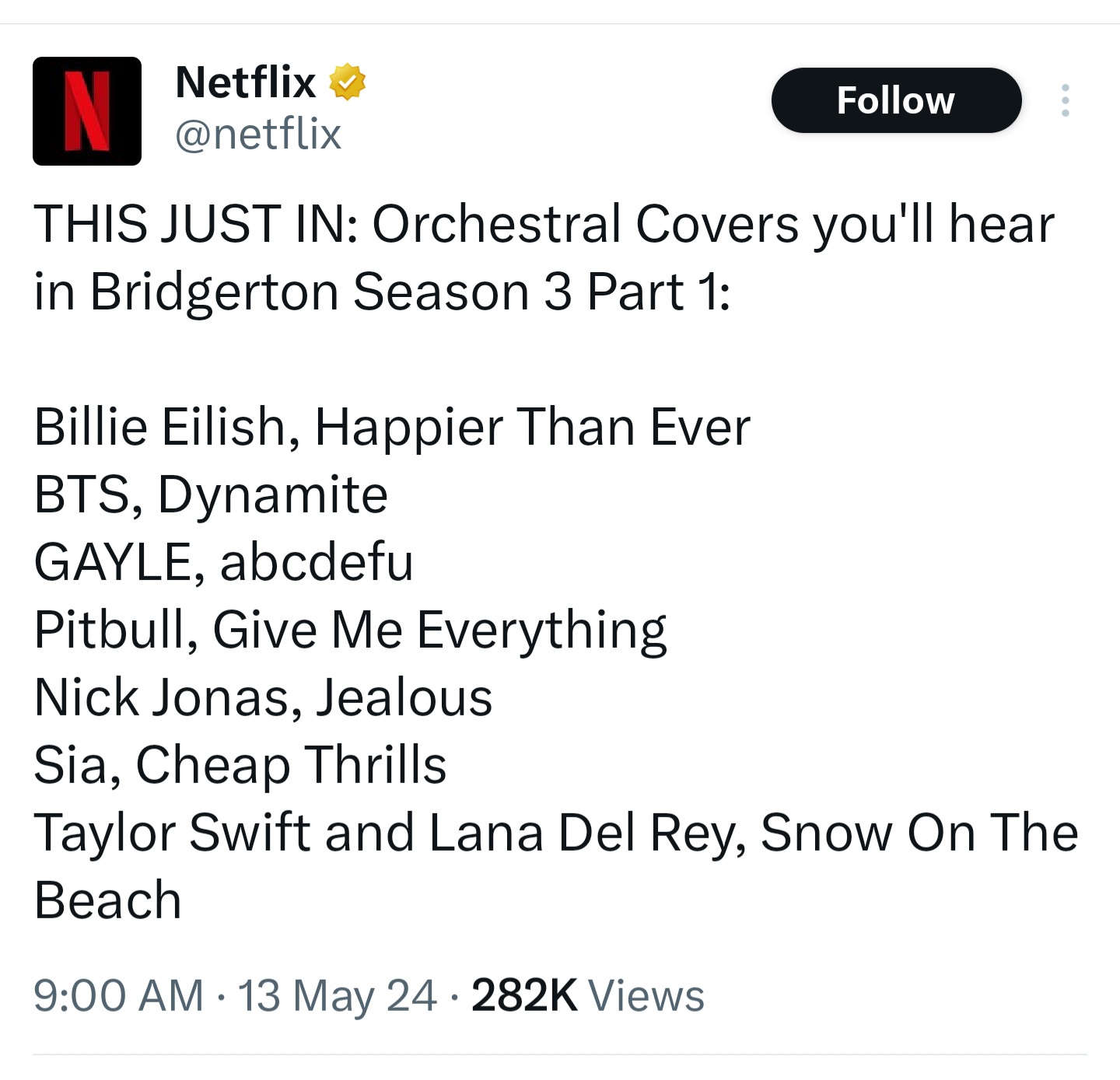Select the GAYLE, abcdefu line
The height and width of the screenshot is (1080, 1120).
224,562
